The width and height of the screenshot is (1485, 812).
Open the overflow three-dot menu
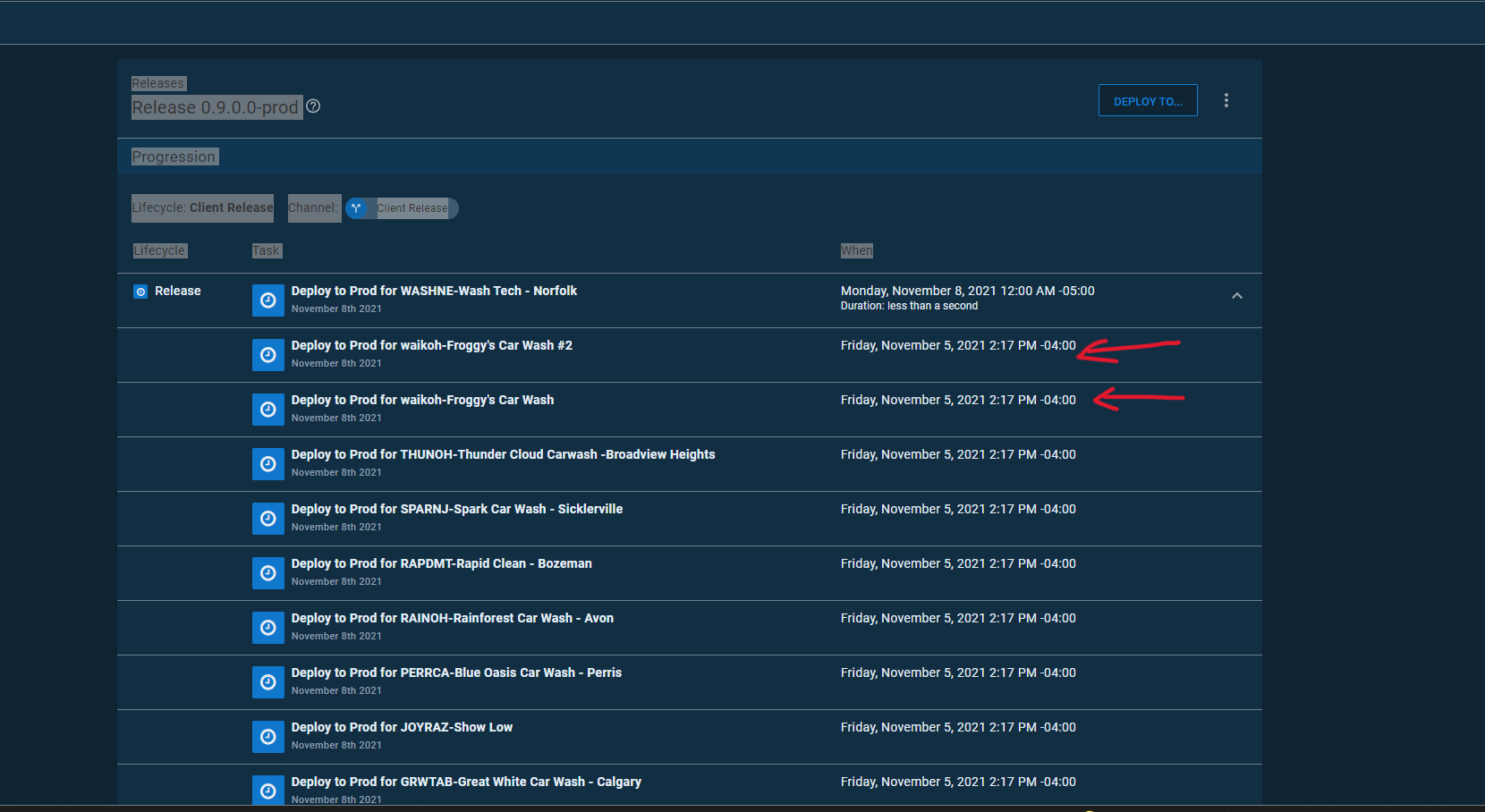tap(1226, 100)
